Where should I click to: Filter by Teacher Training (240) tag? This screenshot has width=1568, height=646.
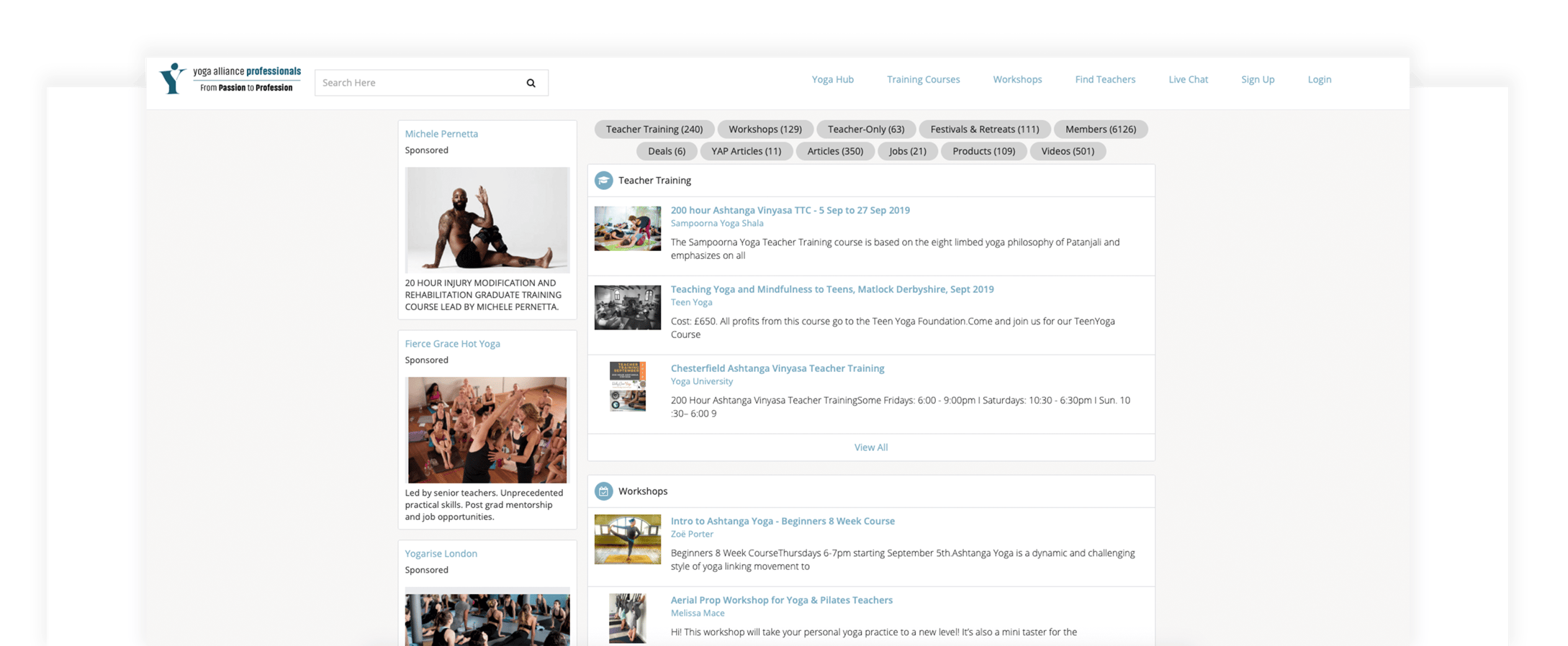pos(654,129)
